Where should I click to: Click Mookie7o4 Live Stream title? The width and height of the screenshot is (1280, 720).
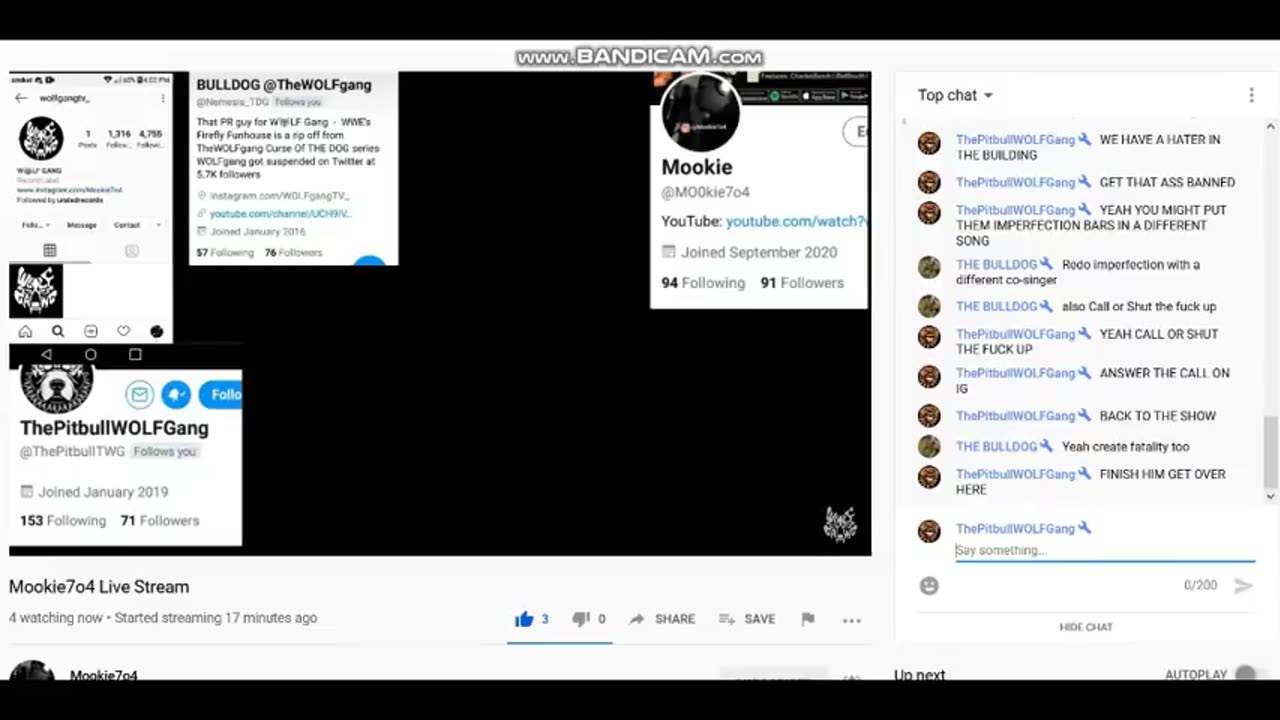[x=99, y=587]
